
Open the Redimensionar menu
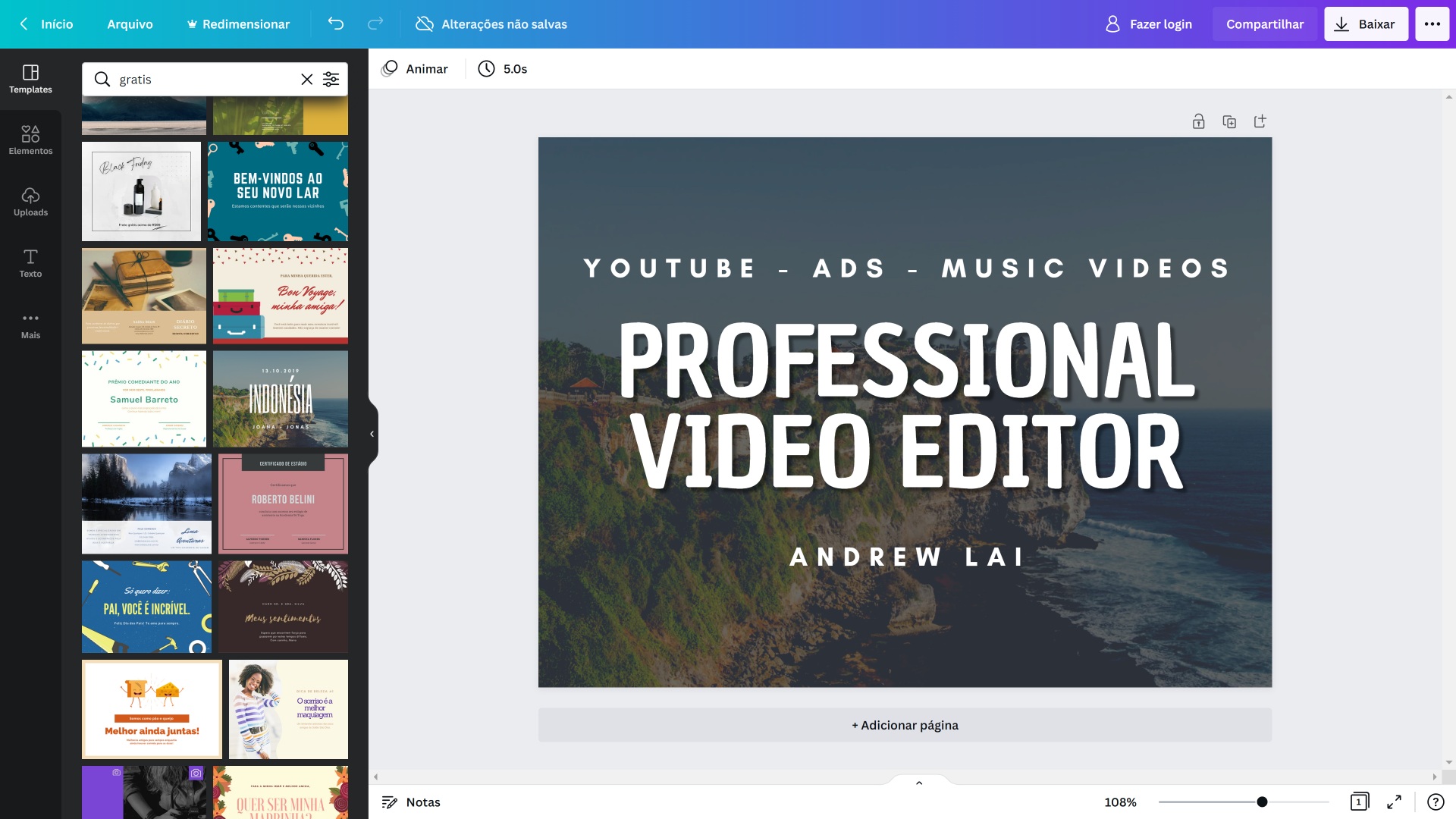[x=238, y=24]
